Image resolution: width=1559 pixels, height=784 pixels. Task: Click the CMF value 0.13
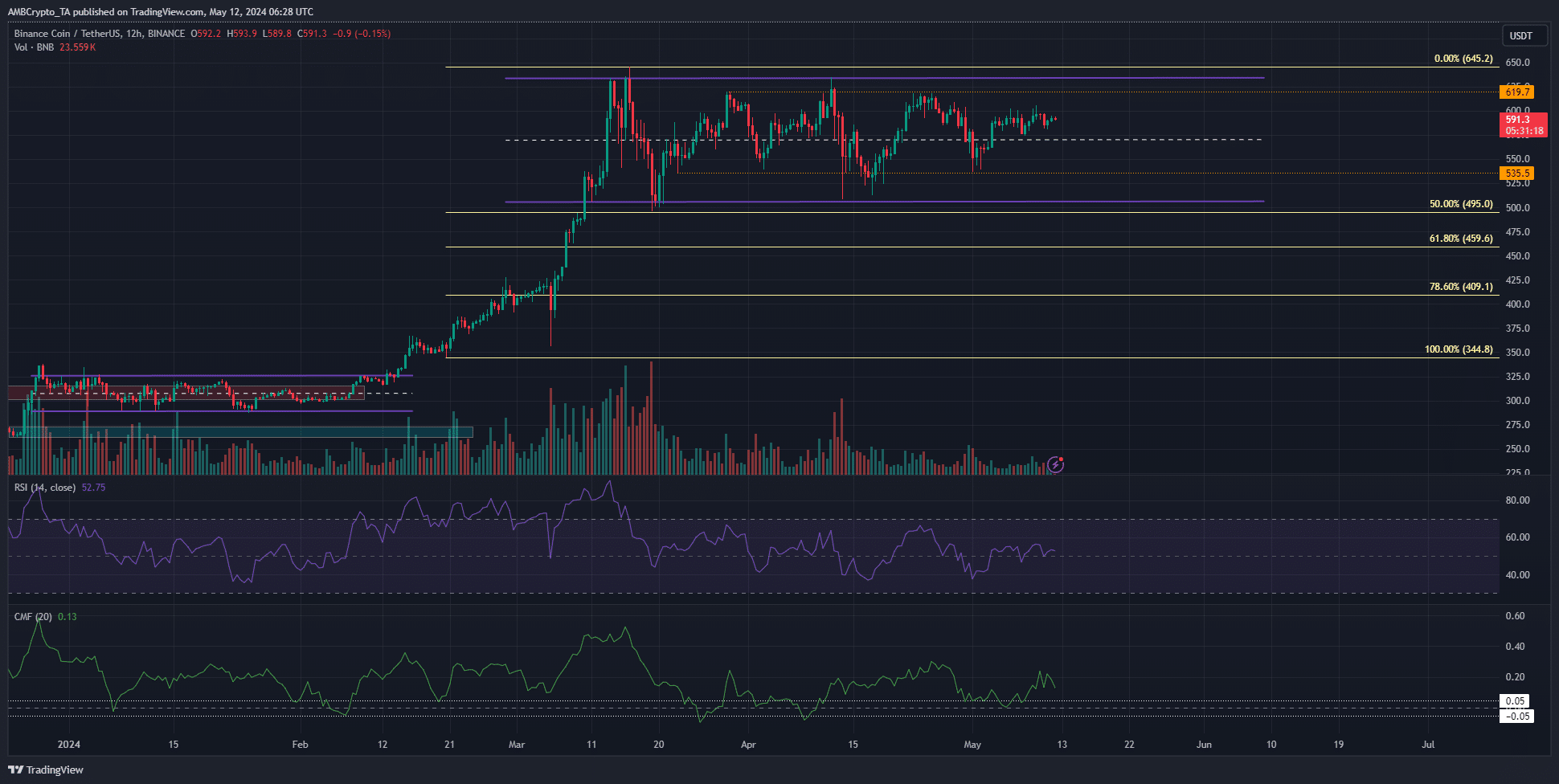click(68, 617)
